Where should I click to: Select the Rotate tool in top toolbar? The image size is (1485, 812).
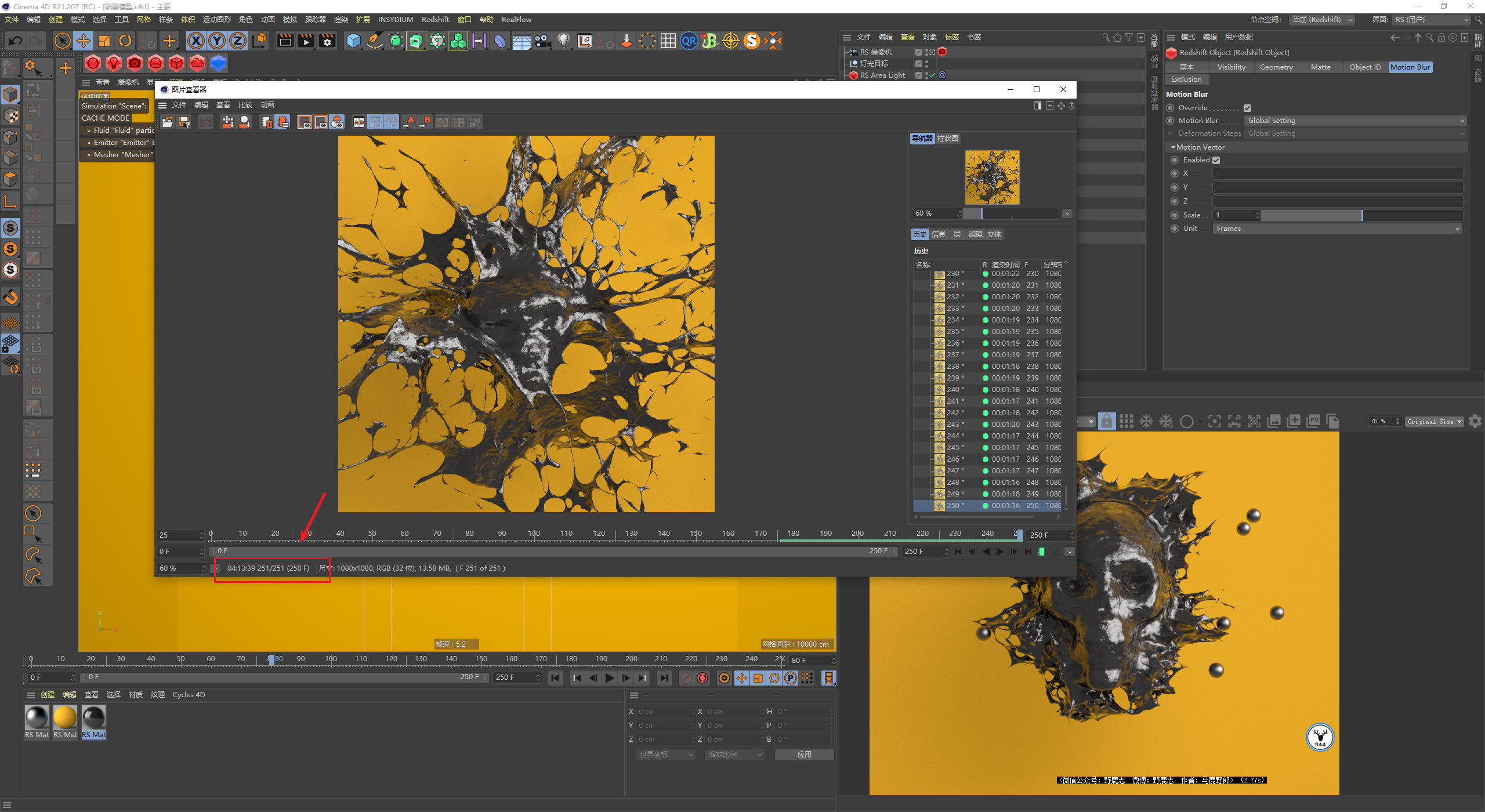coord(125,41)
